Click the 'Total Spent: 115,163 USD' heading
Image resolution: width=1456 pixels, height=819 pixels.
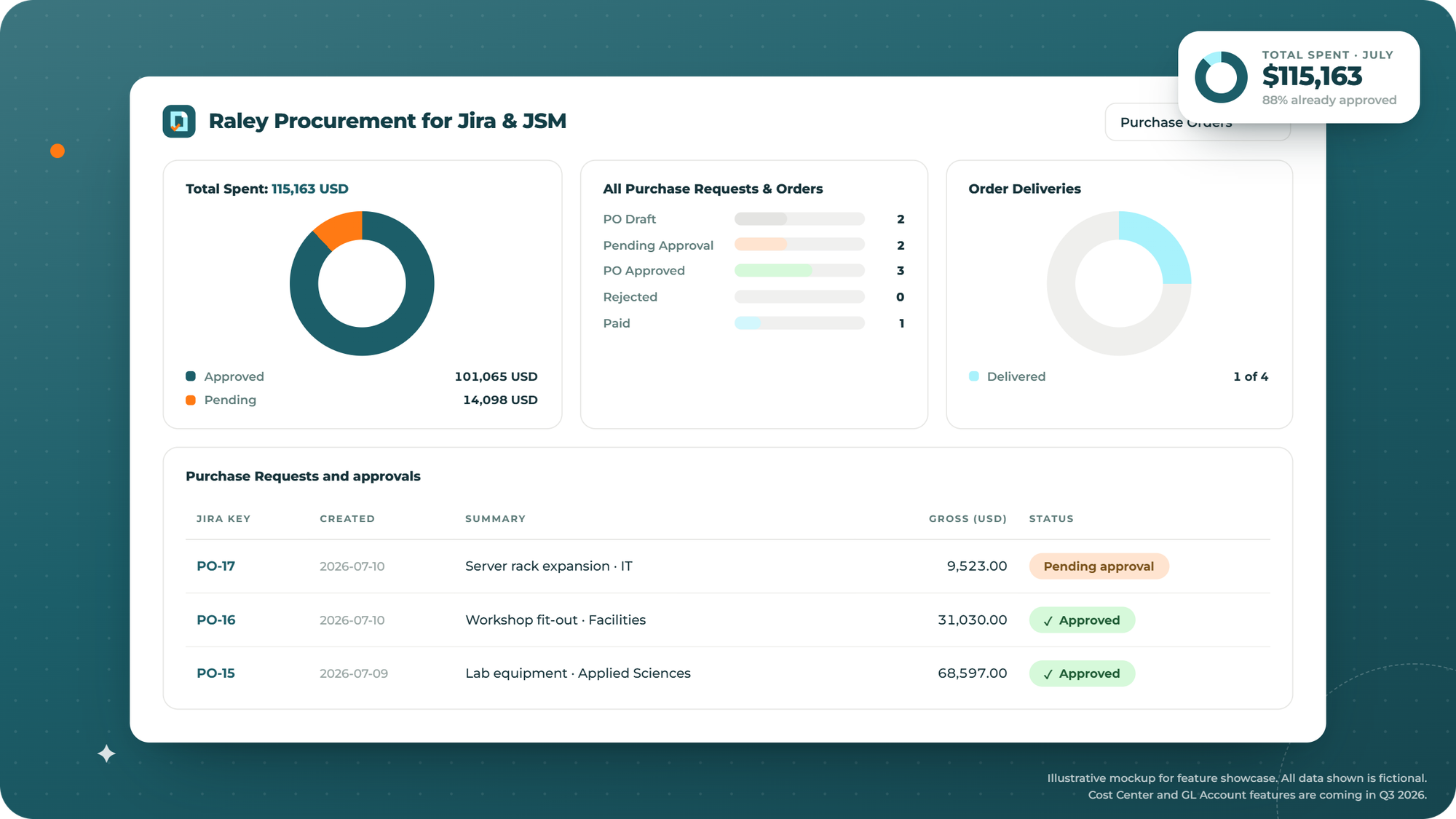click(x=267, y=189)
